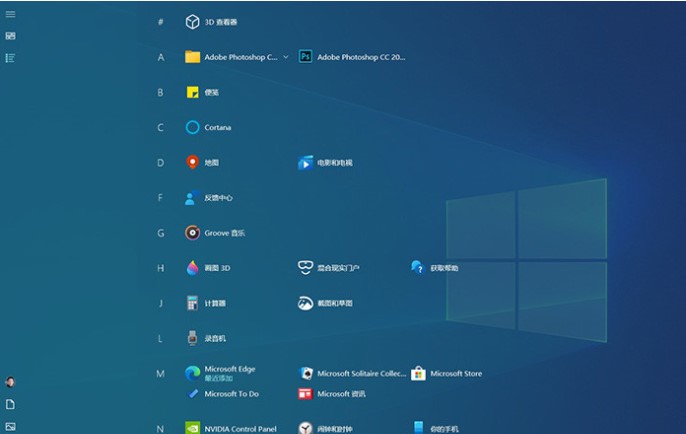Switch to the all apps list view
686x434 pixels.
(11, 58)
